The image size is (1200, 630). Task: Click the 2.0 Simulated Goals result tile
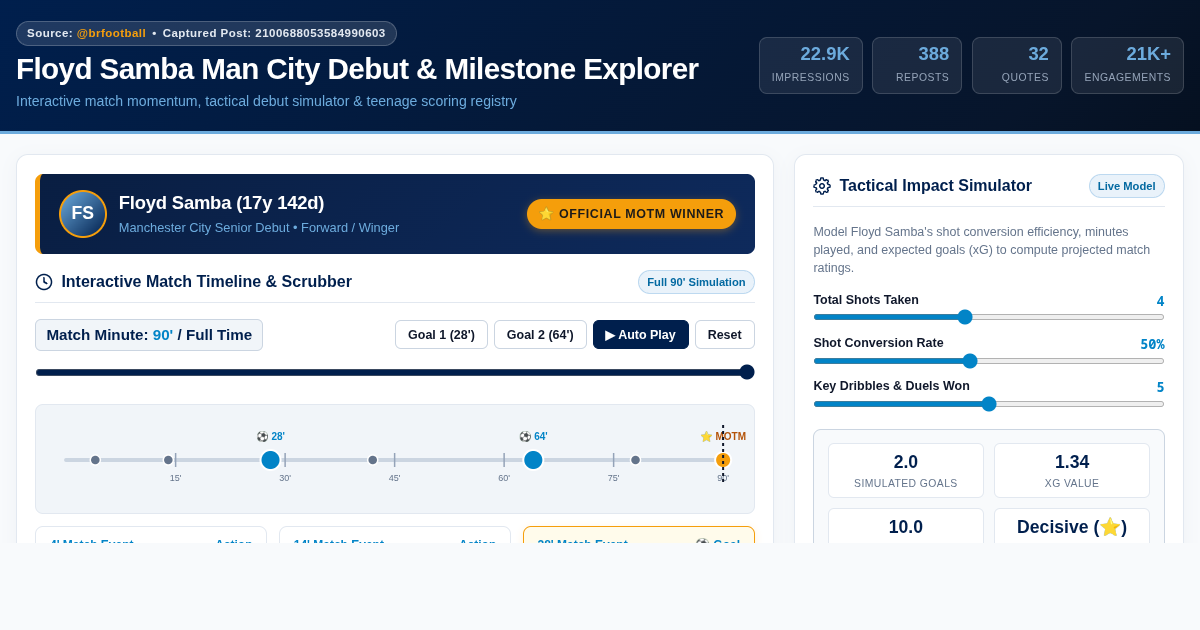point(906,471)
